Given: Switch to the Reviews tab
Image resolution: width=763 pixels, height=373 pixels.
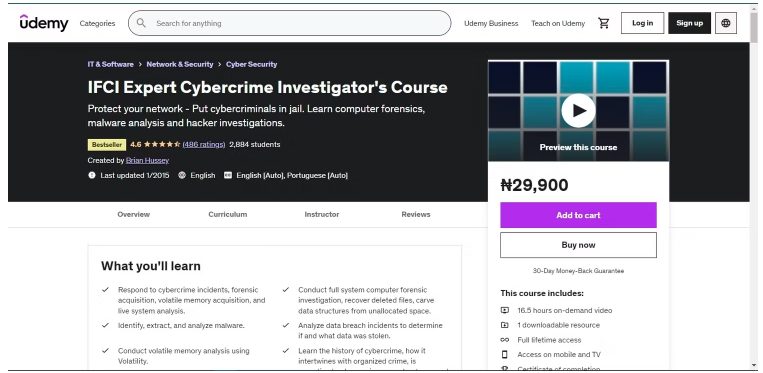Looking at the screenshot, I should tap(416, 214).
